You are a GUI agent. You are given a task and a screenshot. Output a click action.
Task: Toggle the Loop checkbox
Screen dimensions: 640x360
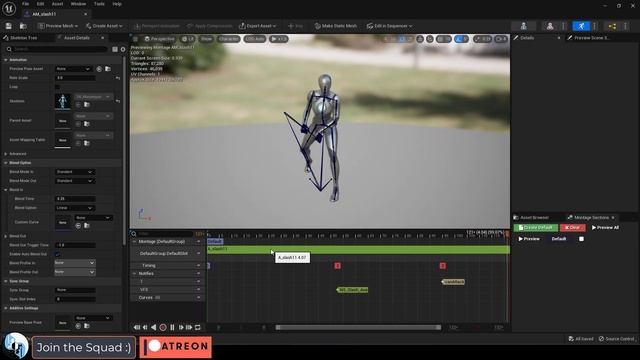57,87
